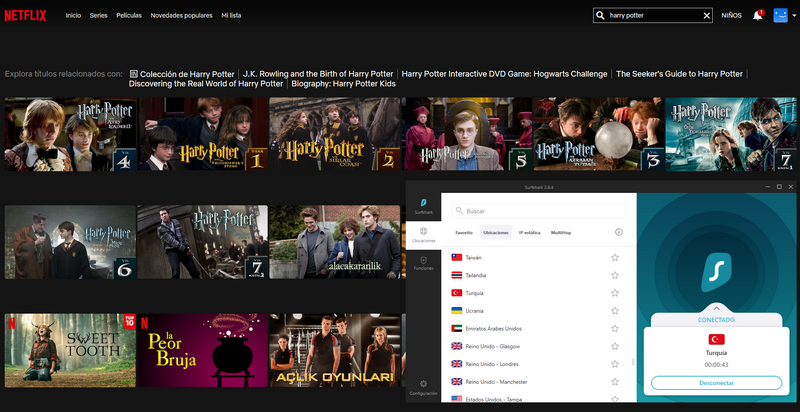The height and width of the screenshot is (412, 800).
Task: Favorite the Ucrania location star
Action: [615, 311]
